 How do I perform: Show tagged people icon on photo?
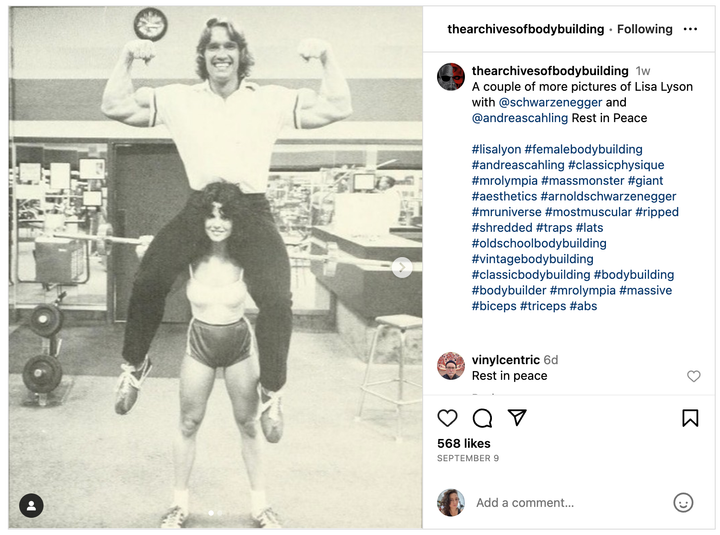pos(31,506)
